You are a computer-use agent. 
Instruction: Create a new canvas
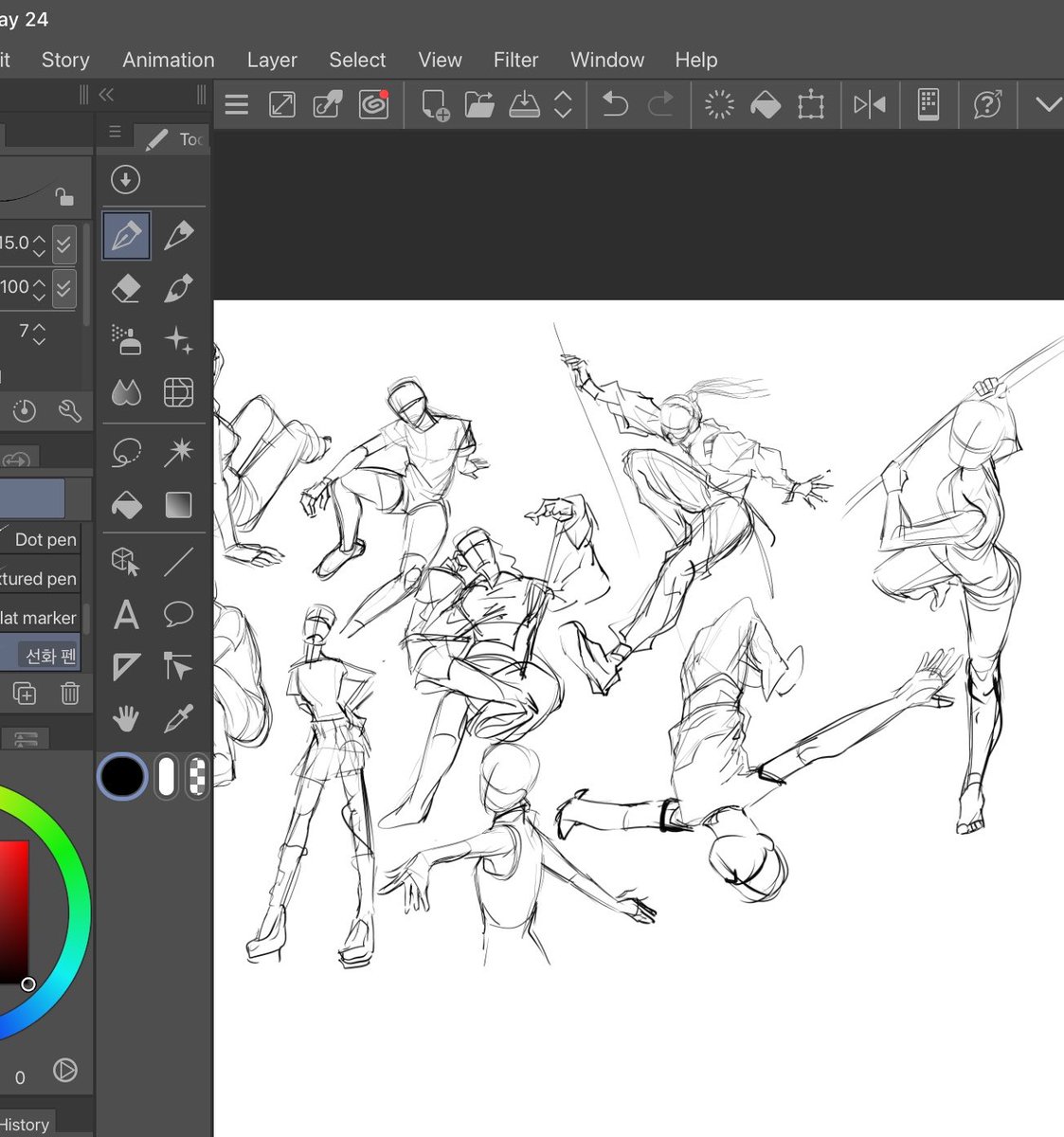click(435, 104)
